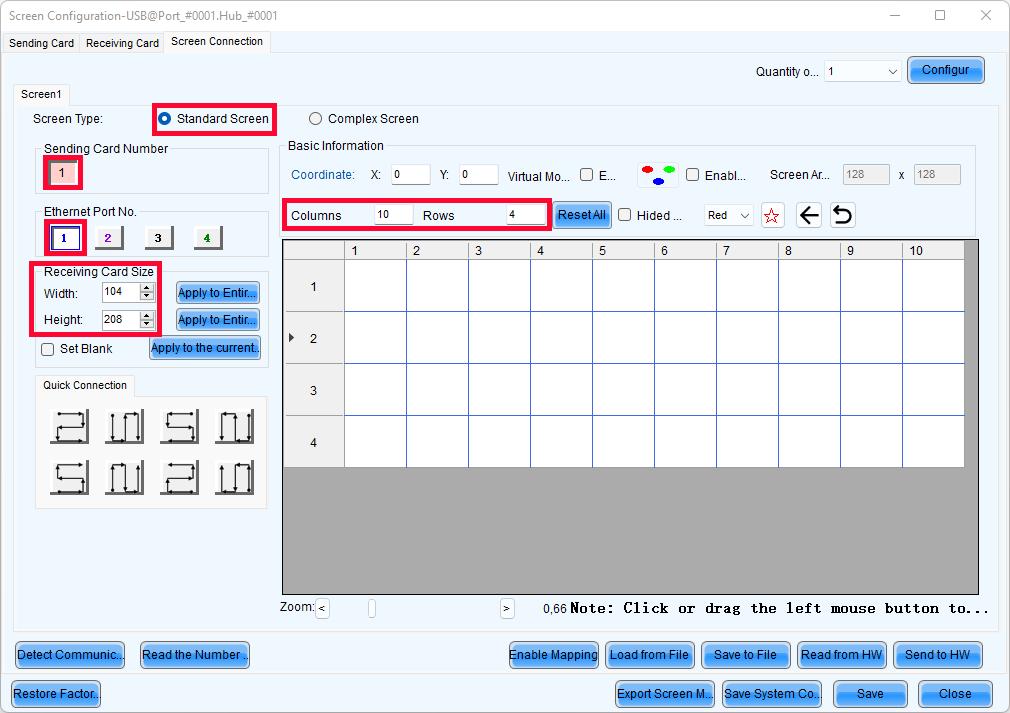Click the X coordinate input field
Image resolution: width=1010 pixels, height=713 pixels.
pos(410,175)
